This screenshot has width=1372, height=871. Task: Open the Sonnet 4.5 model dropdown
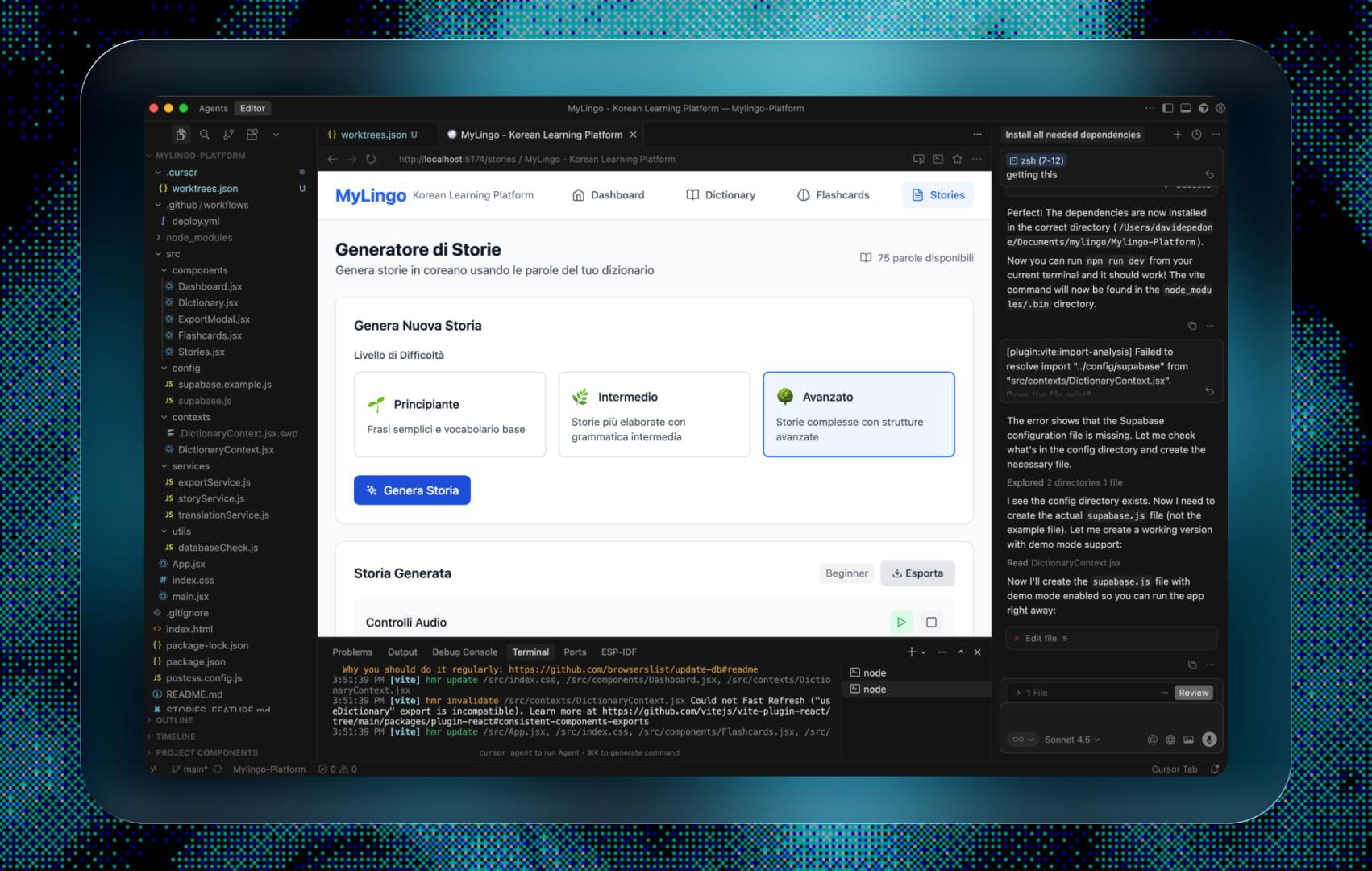(x=1071, y=740)
